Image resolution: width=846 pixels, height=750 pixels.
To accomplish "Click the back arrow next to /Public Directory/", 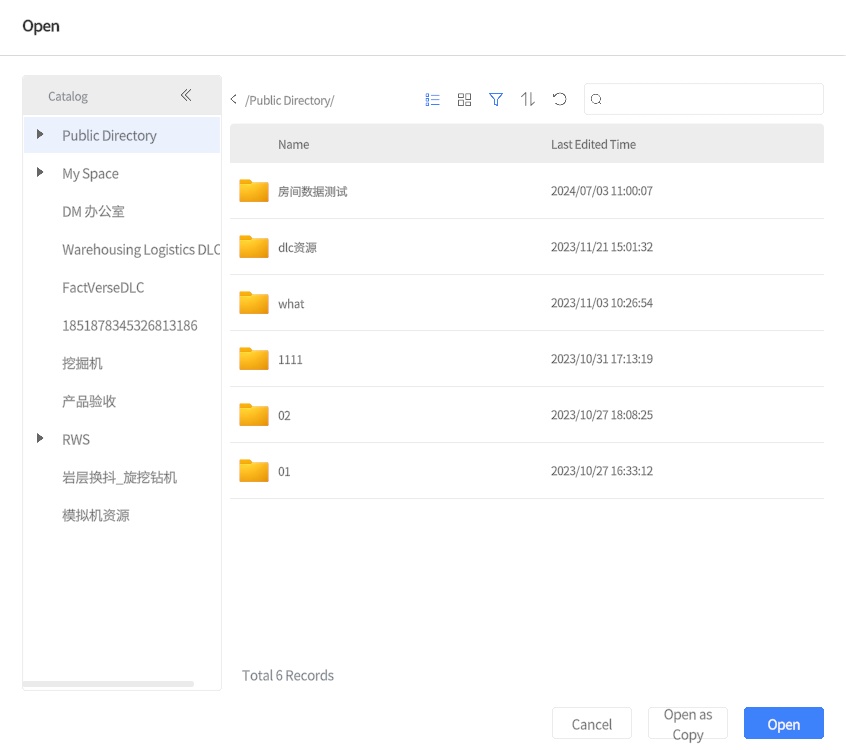I will (x=232, y=100).
